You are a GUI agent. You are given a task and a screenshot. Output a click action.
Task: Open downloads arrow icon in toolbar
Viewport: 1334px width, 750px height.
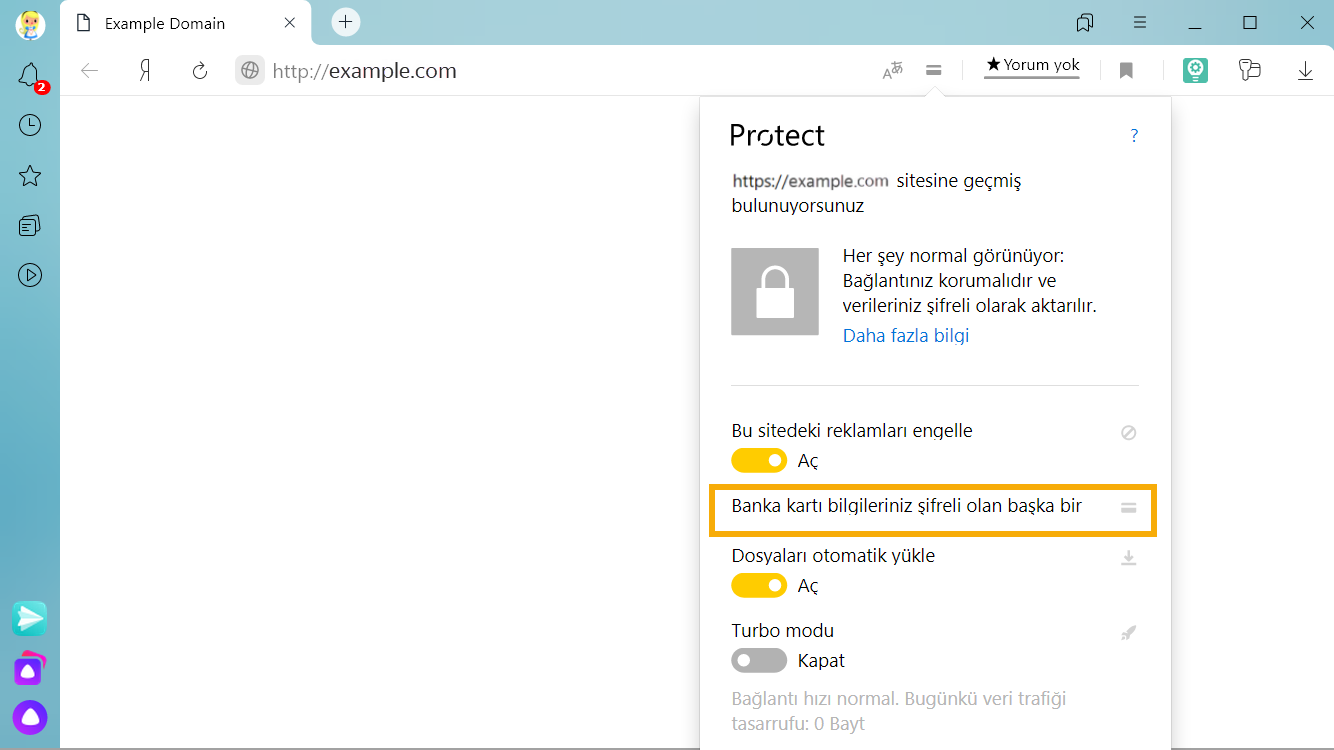coord(1305,70)
